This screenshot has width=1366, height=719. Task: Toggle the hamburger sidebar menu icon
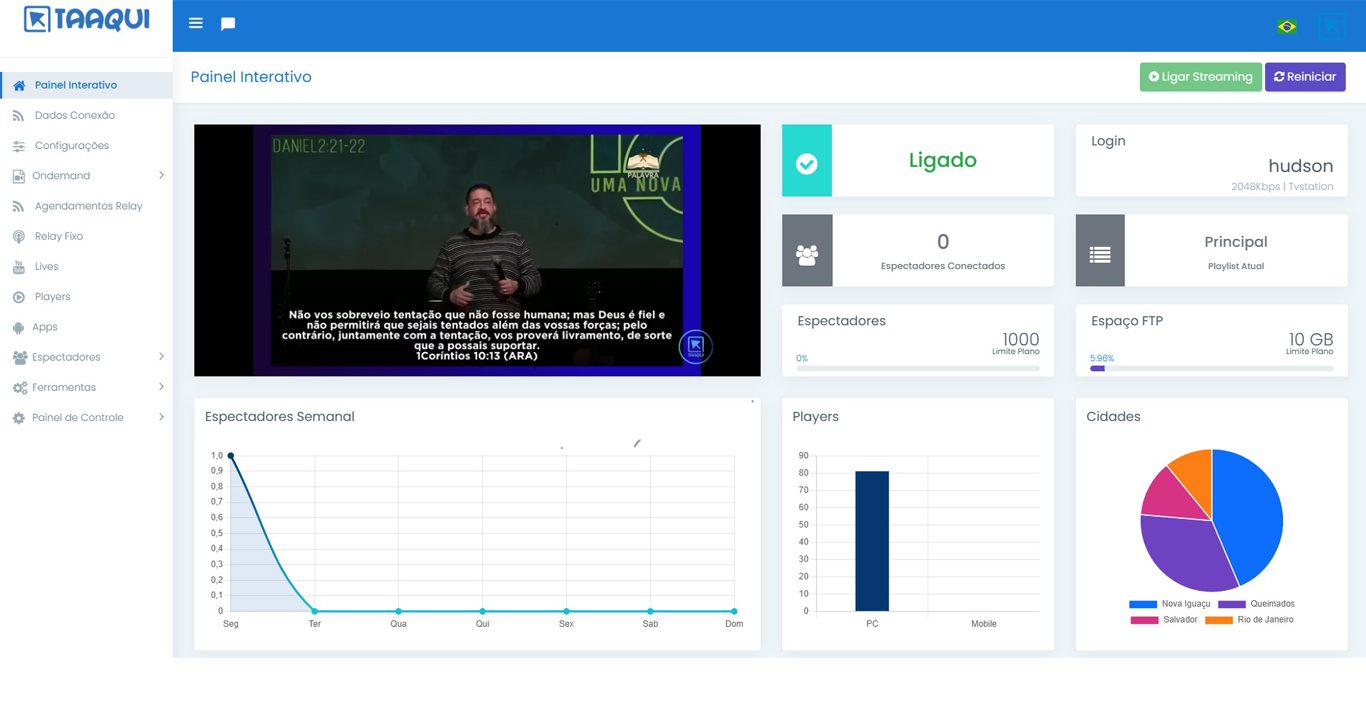[196, 23]
